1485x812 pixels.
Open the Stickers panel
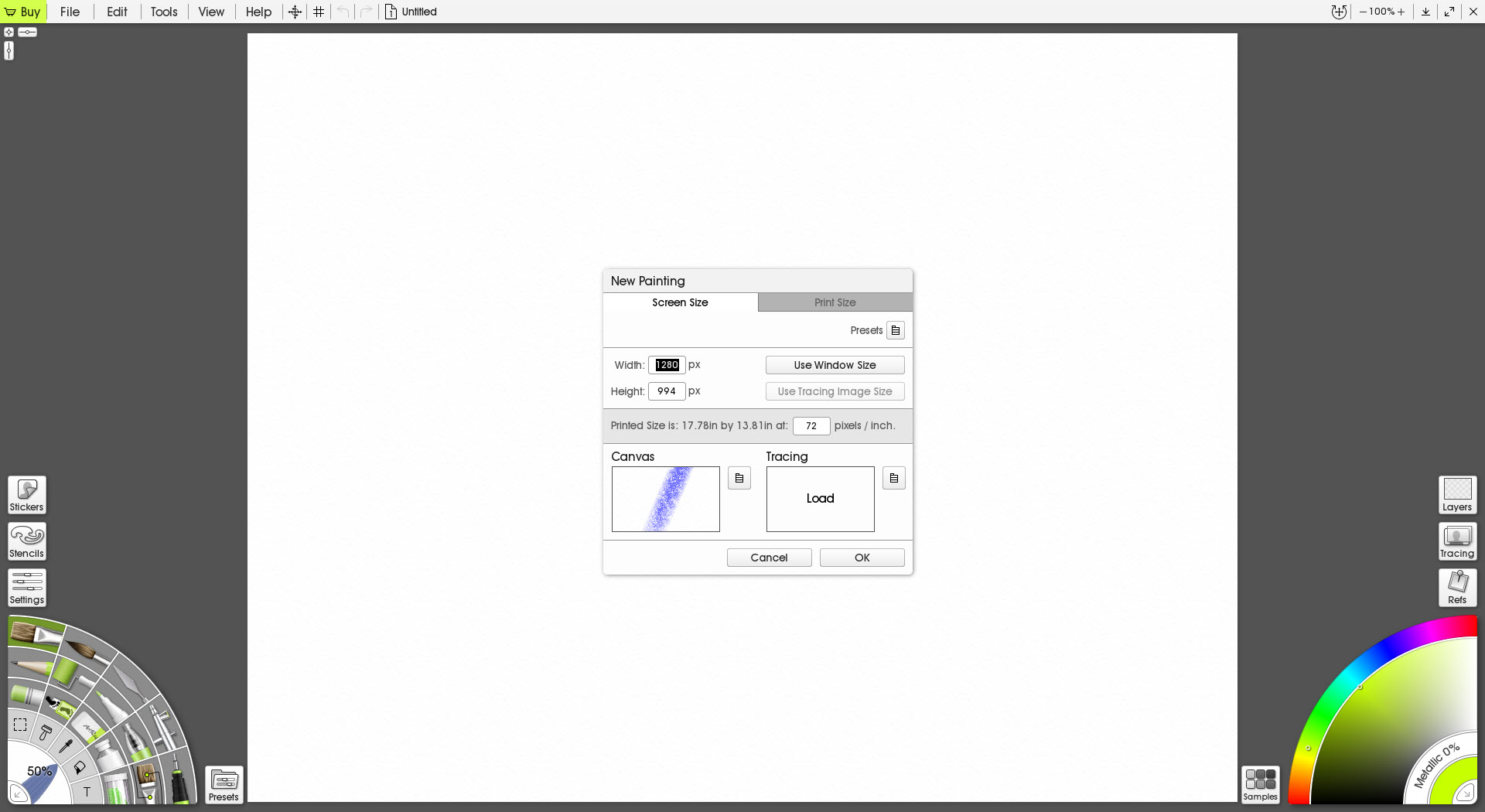27,495
